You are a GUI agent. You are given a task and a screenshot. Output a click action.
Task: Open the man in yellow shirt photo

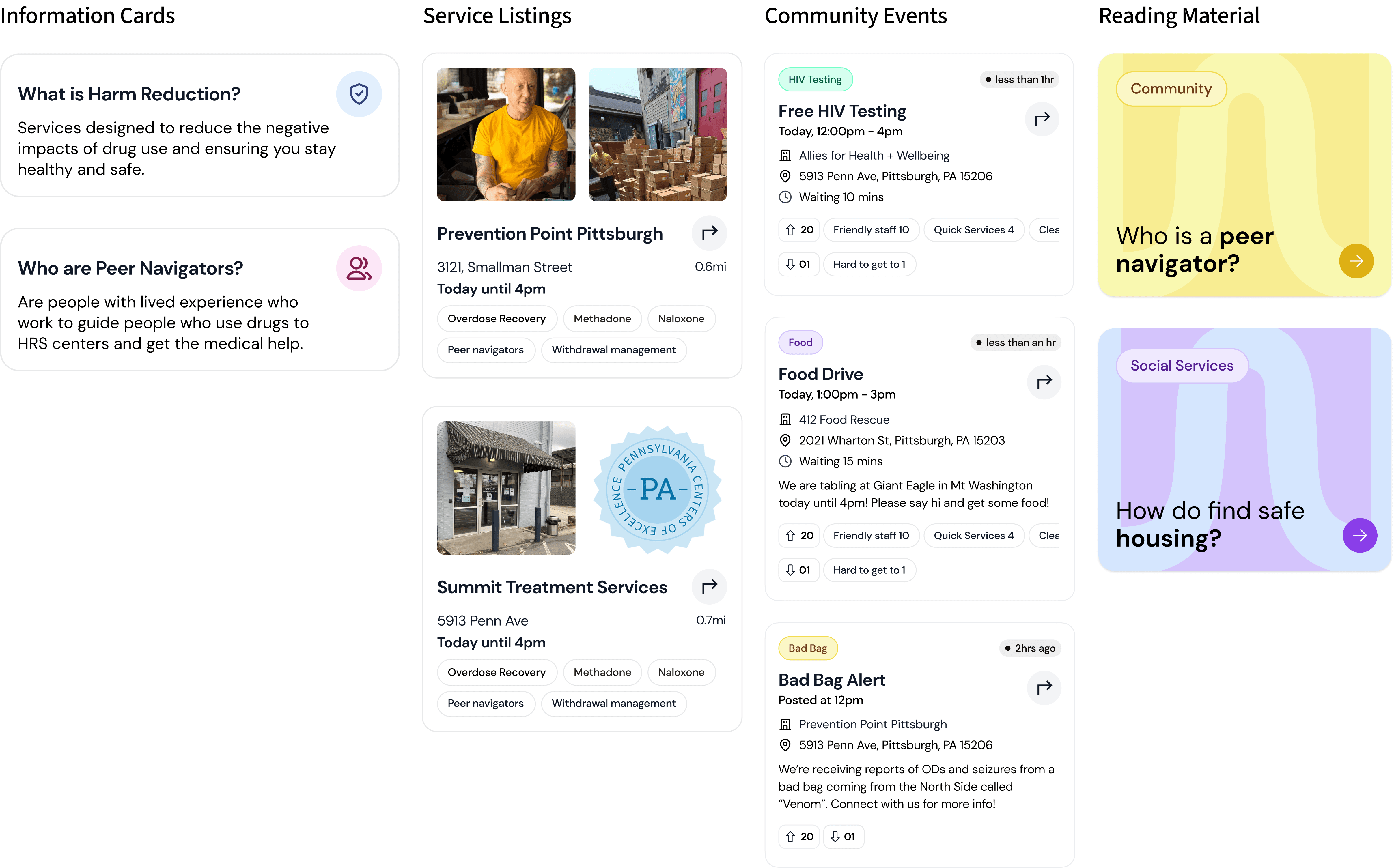click(506, 134)
